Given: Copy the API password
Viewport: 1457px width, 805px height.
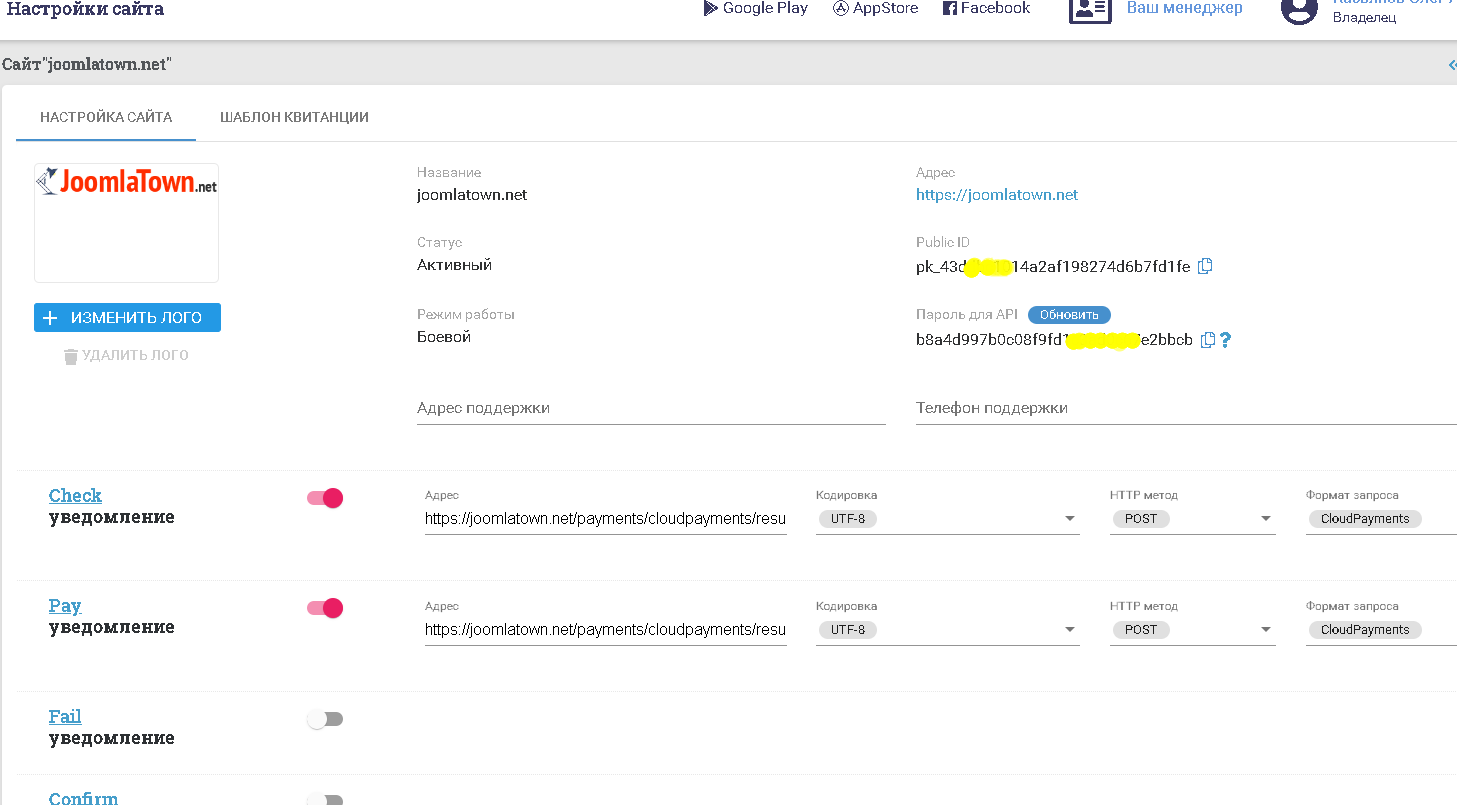Looking at the screenshot, I should point(1208,340).
